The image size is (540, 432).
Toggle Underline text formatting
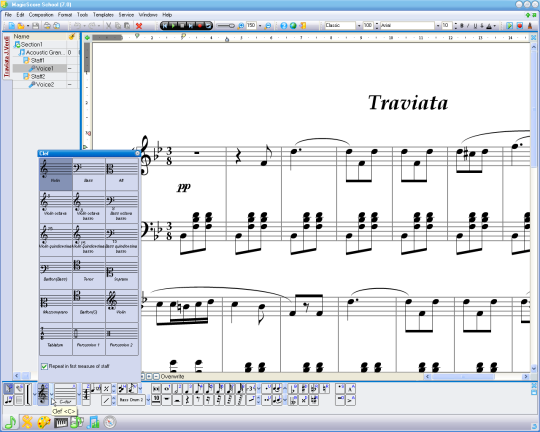(x=475, y=26)
